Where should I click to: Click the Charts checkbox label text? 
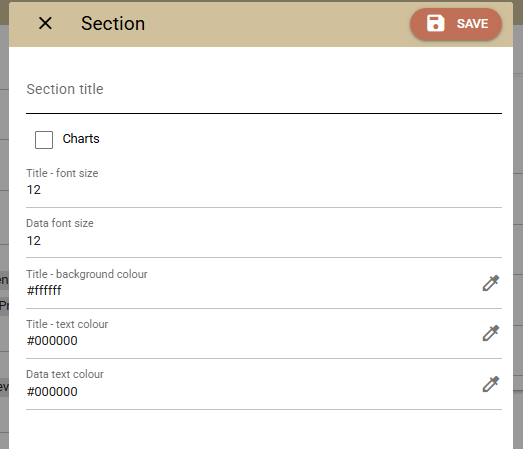(x=81, y=139)
